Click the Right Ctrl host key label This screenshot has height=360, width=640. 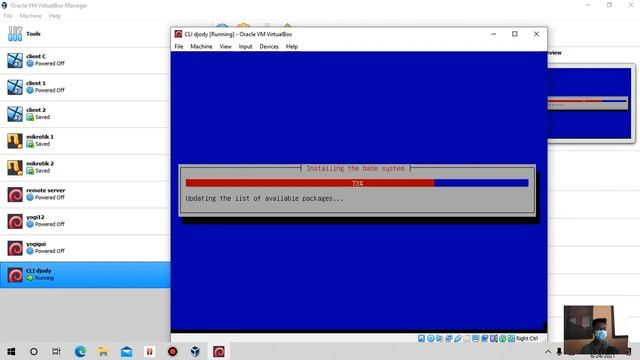tap(527, 338)
